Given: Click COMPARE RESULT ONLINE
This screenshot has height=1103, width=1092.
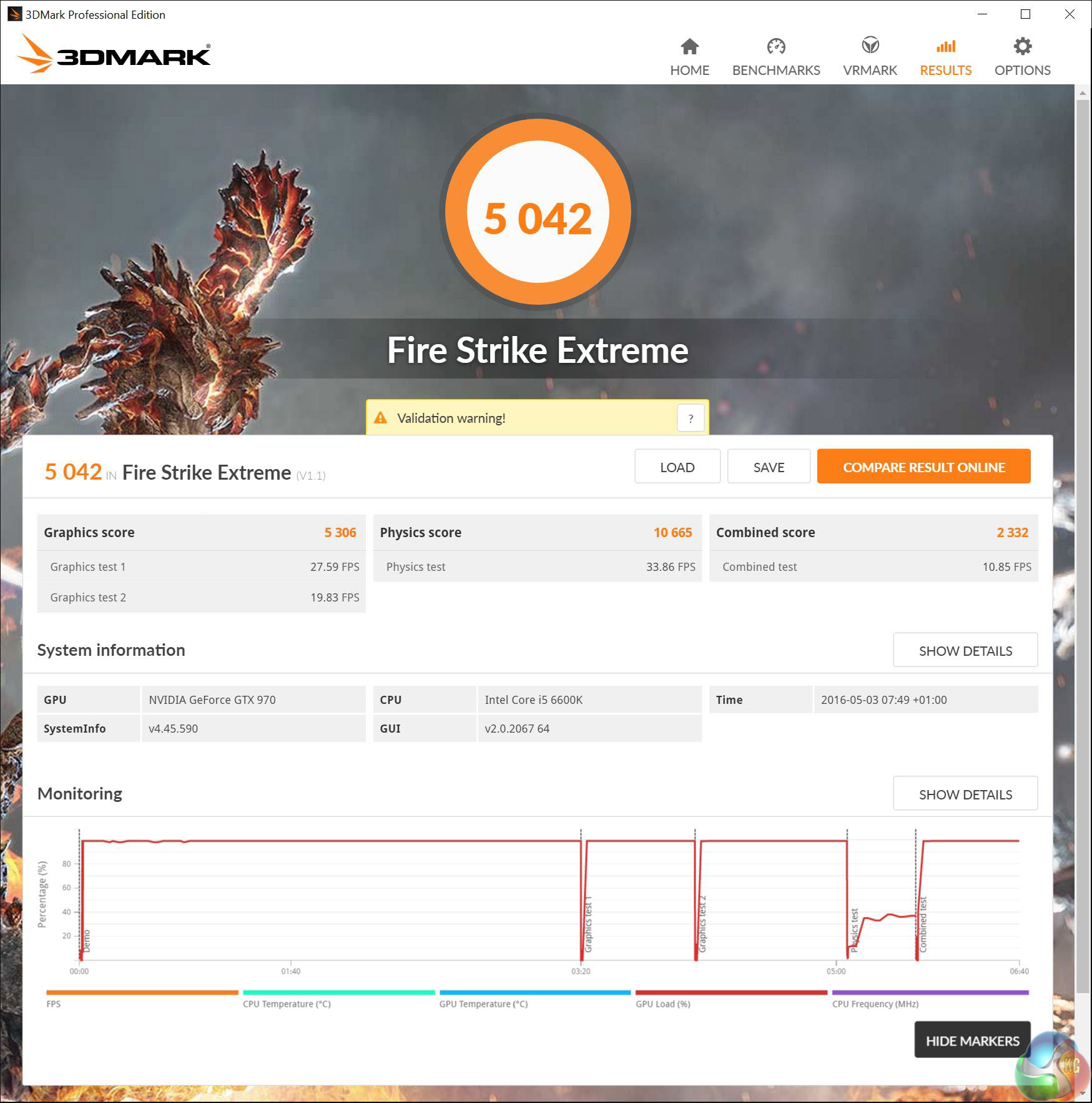Looking at the screenshot, I should coord(923,467).
